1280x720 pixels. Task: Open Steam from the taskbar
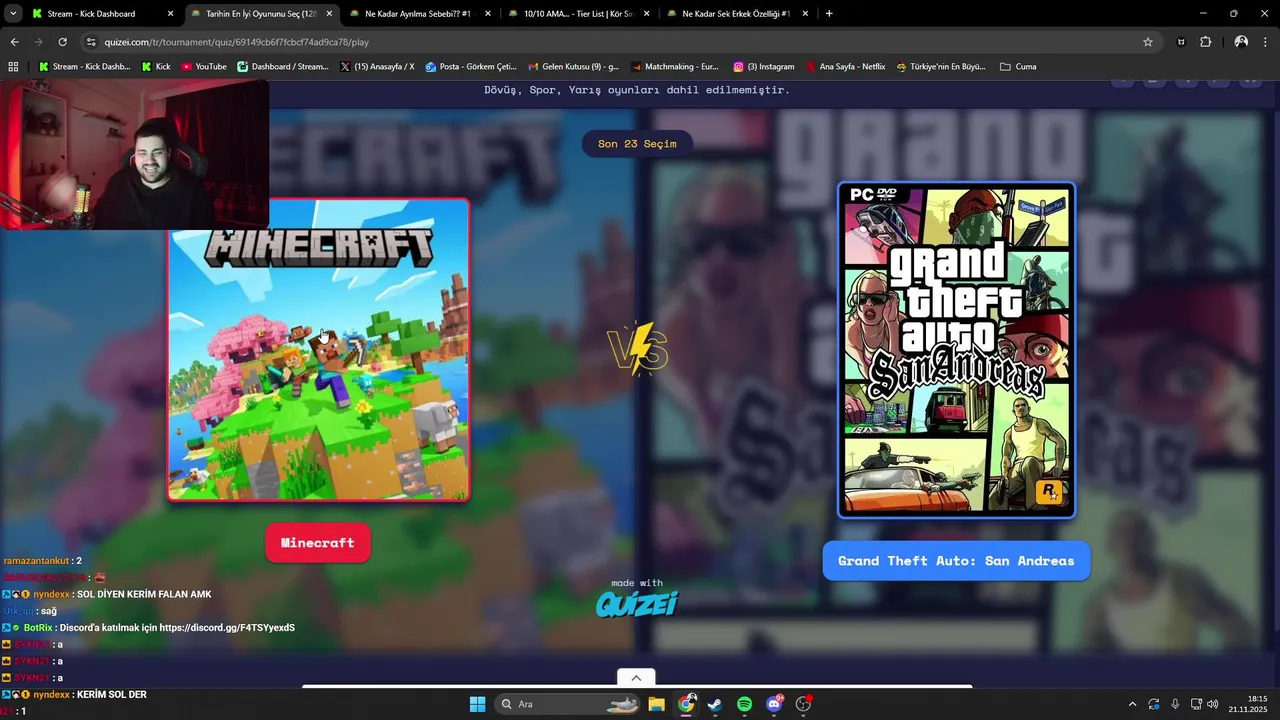click(715, 704)
